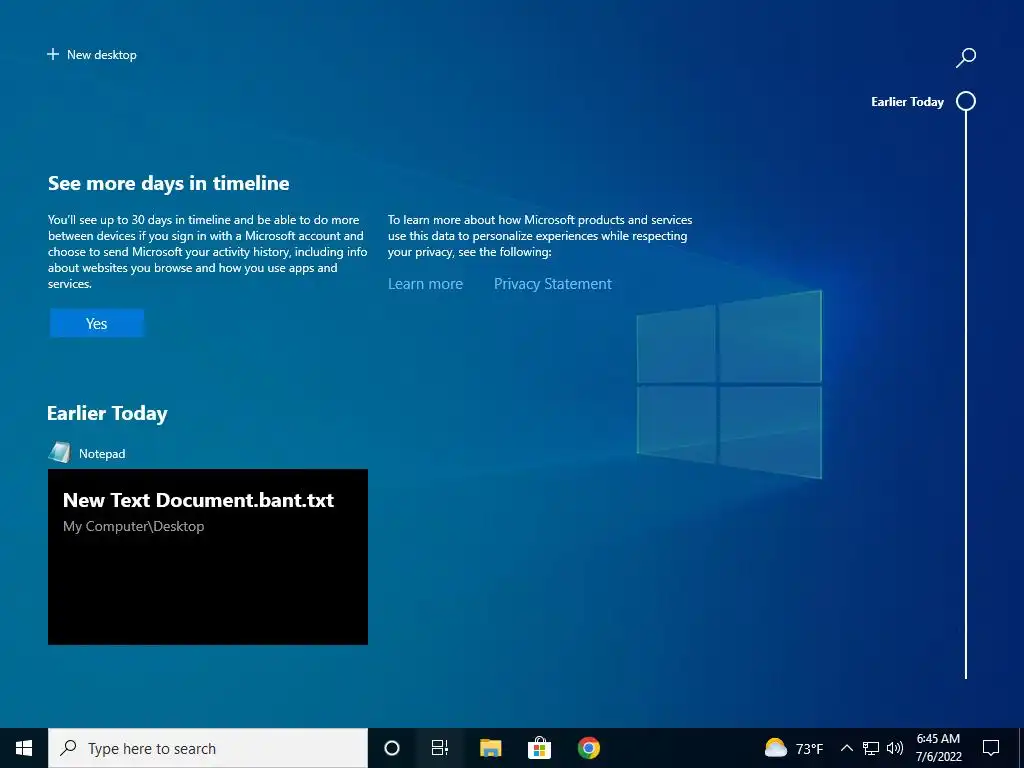This screenshot has width=1024, height=768.
Task: Open the Action Center notifications icon
Action: pyautogui.click(x=991, y=748)
